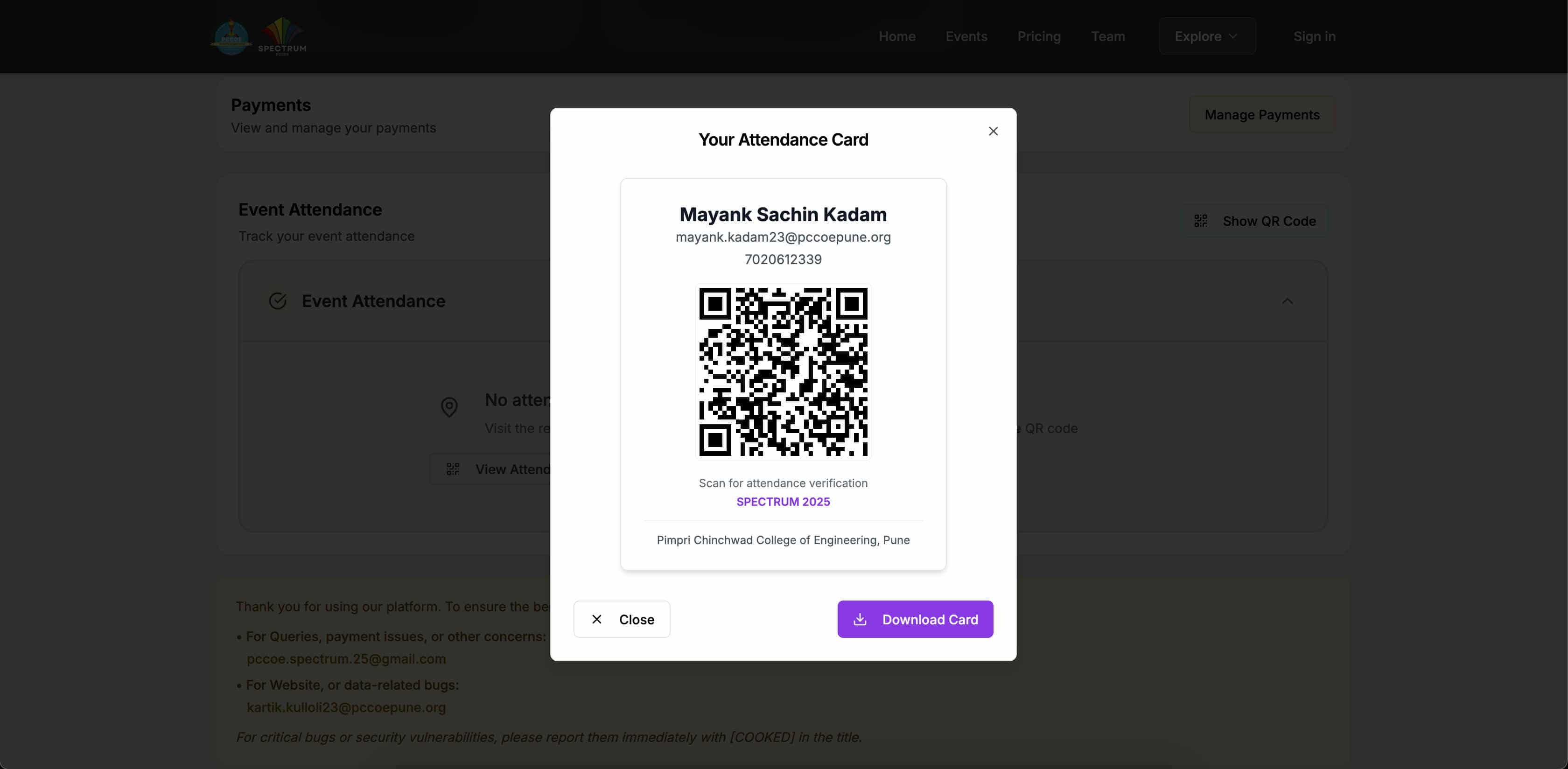Open the Explore dropdown menu
This screenshot has height=769, width=1568.
1206,36
